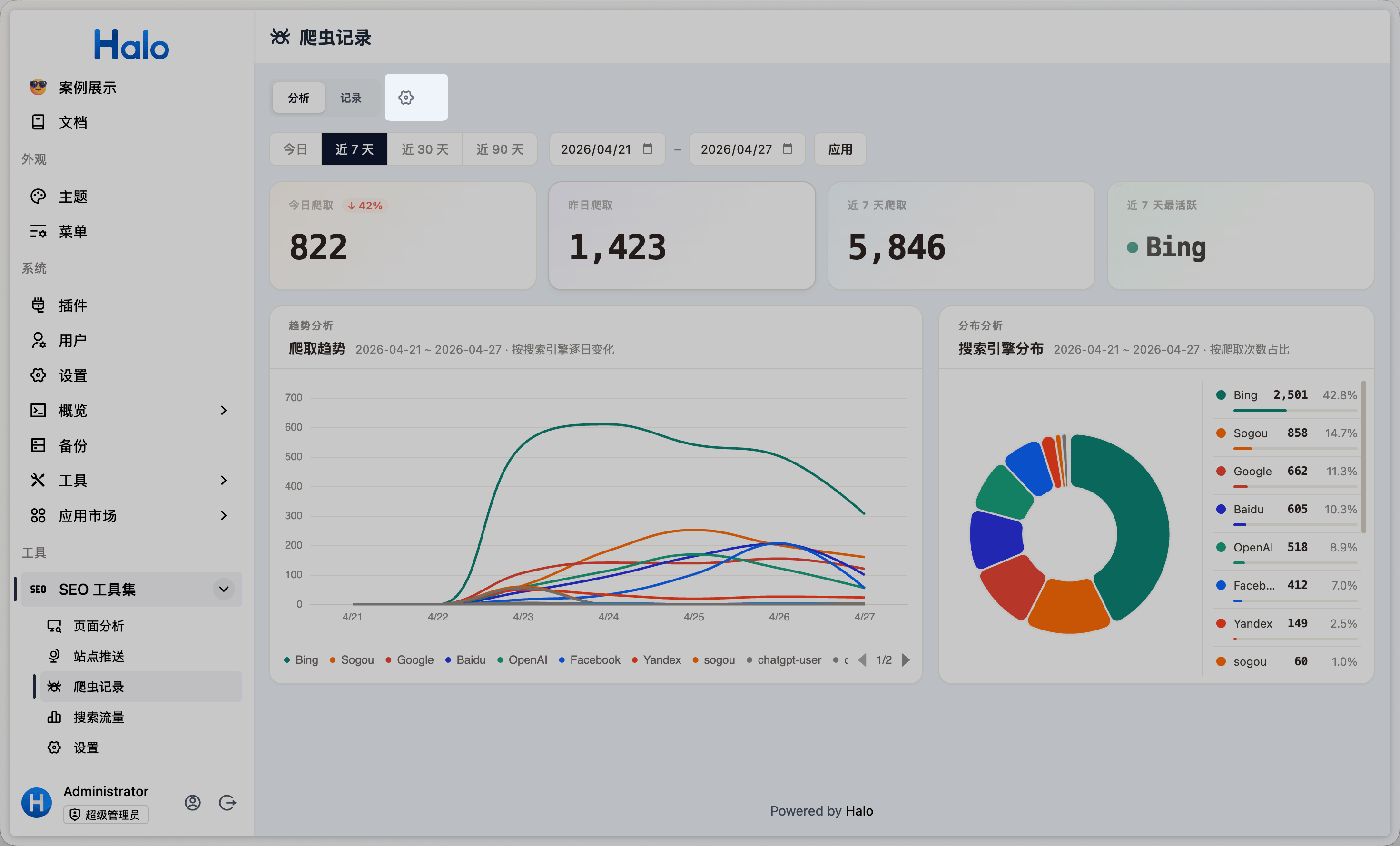This screenshot has height=846, width=1400.
Task: Click the Halo logo
Action: pos(131,44)
